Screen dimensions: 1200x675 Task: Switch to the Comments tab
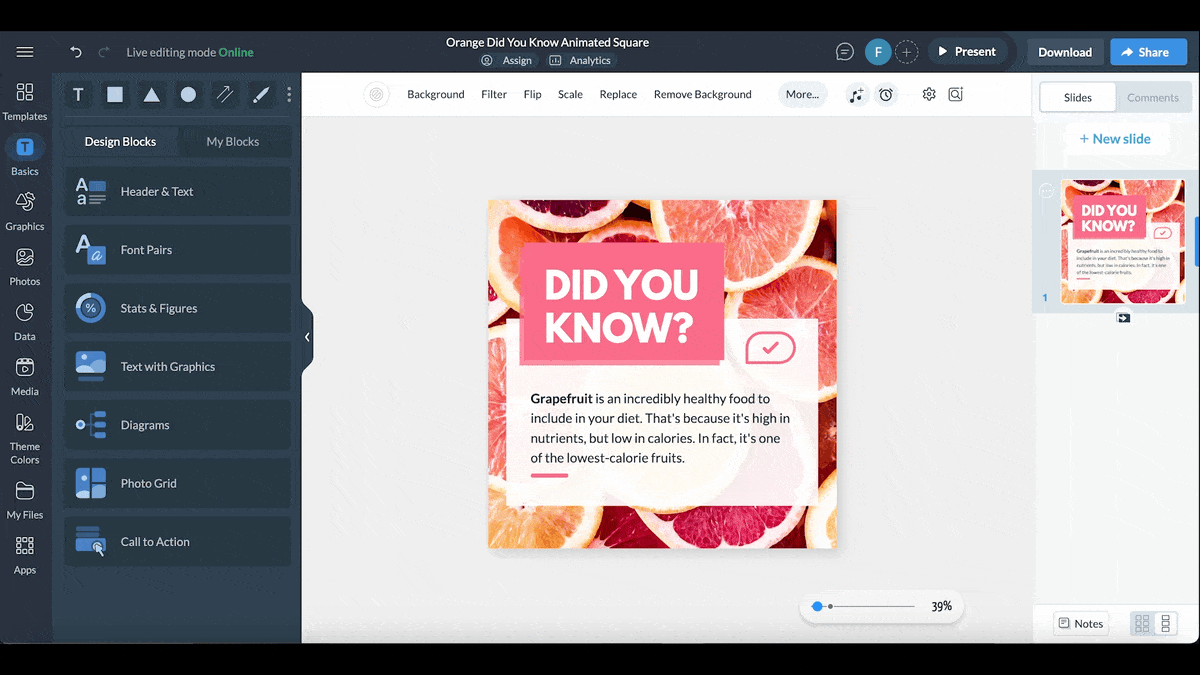[x=1152, y=97]
